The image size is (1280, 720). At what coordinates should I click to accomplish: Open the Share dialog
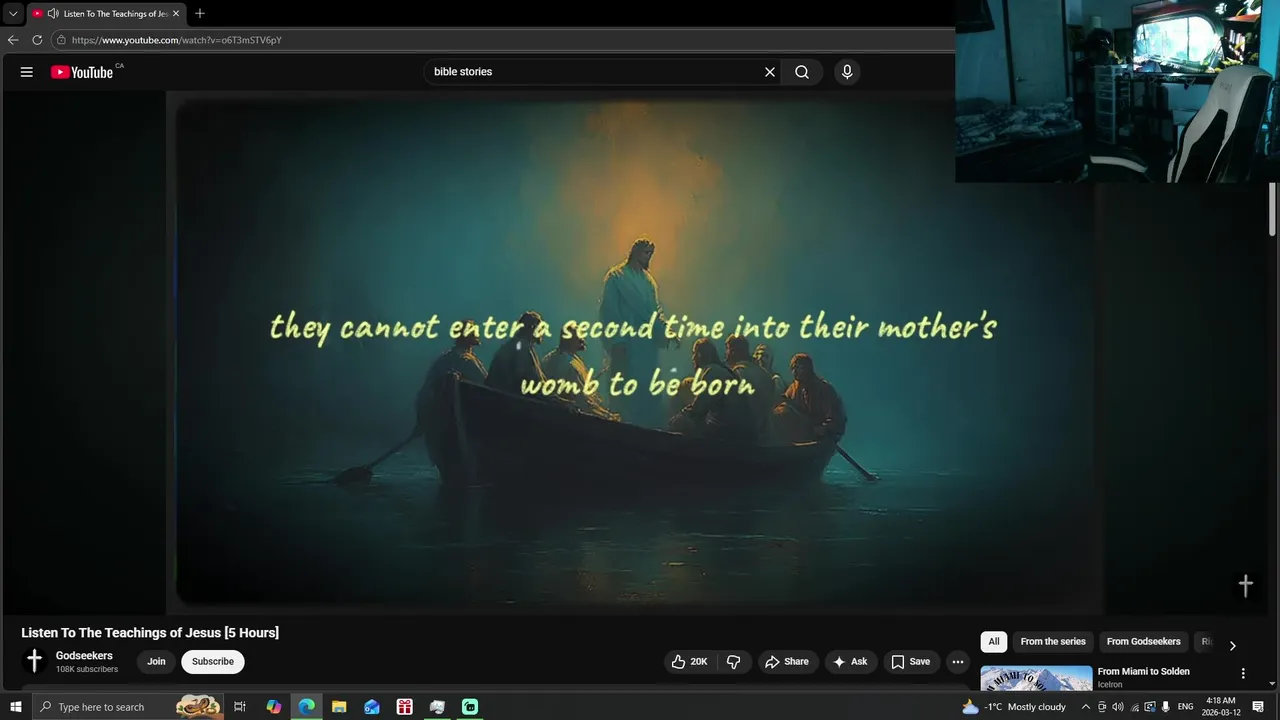pos(787,662)
